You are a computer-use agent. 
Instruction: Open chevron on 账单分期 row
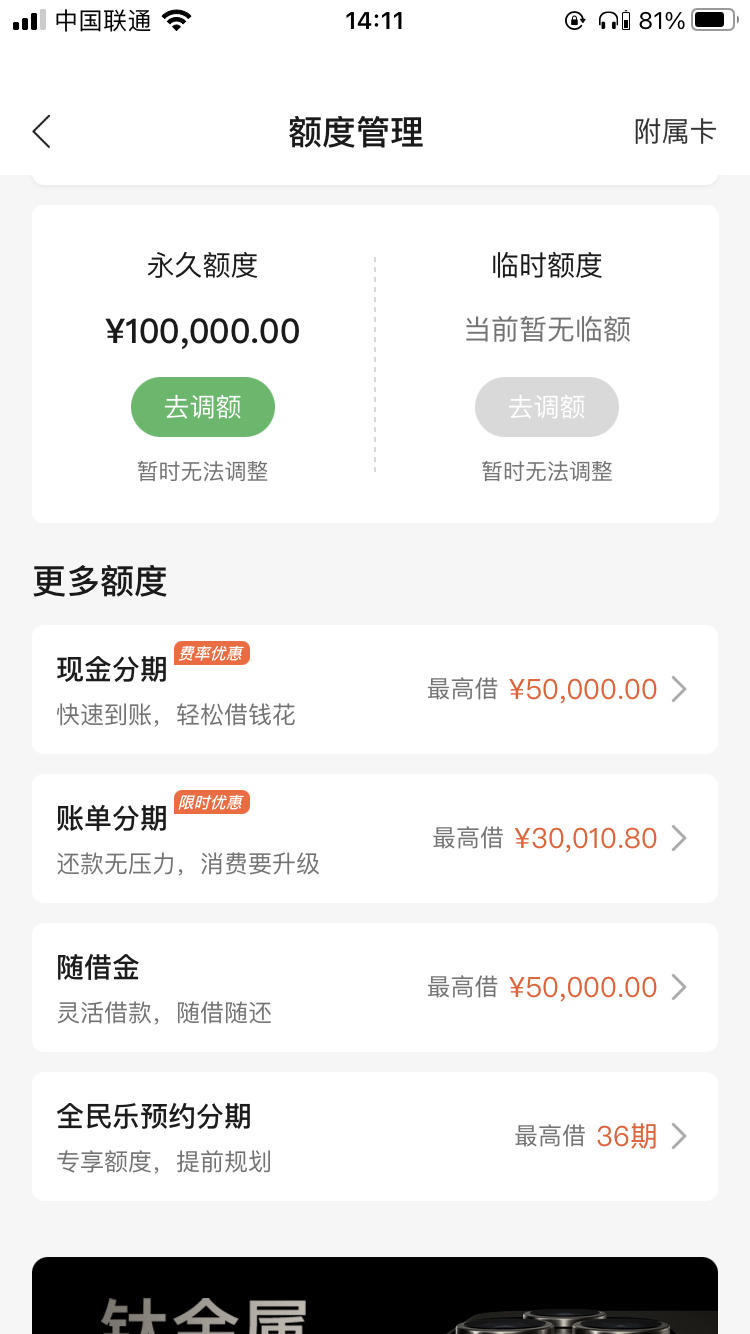pyautogui.click(x=679, y=838)
